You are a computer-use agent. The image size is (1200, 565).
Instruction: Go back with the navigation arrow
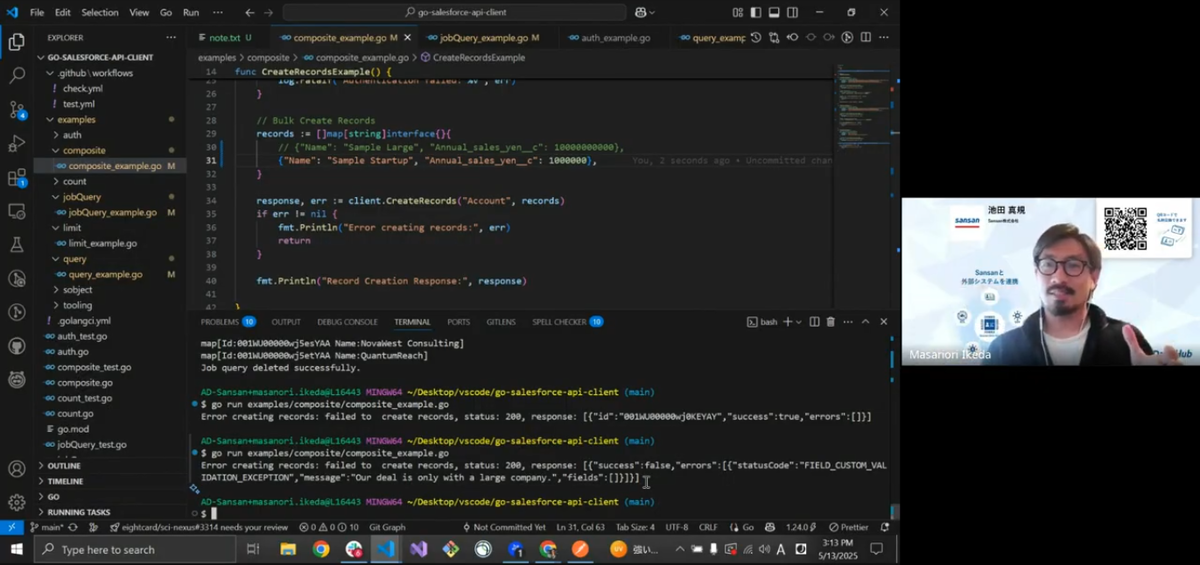[x=250, y=12]
